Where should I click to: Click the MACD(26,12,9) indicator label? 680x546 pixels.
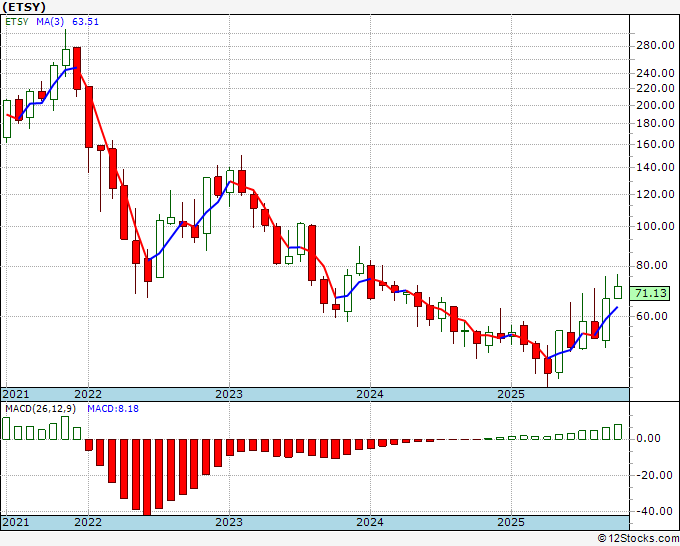tap(40, 409)
